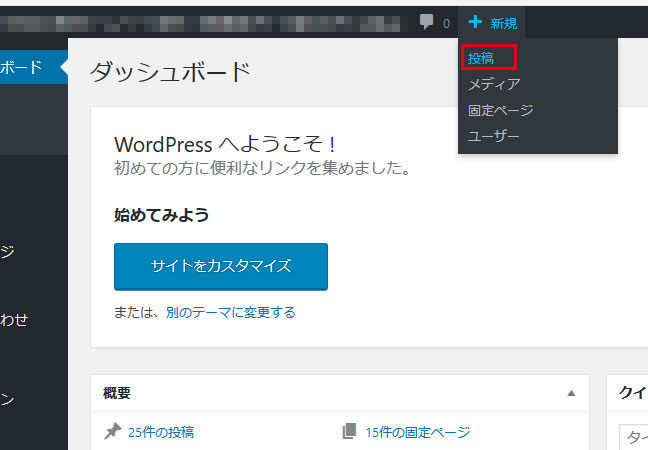The height and width of the screenshot is (450, 648).
Task: Open the ダッシュボード item in the sidebar
Action: pos(34,67)
